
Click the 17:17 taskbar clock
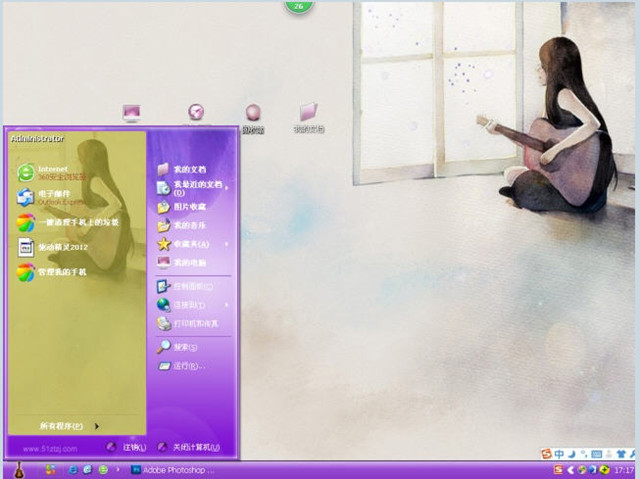point(624,471)
